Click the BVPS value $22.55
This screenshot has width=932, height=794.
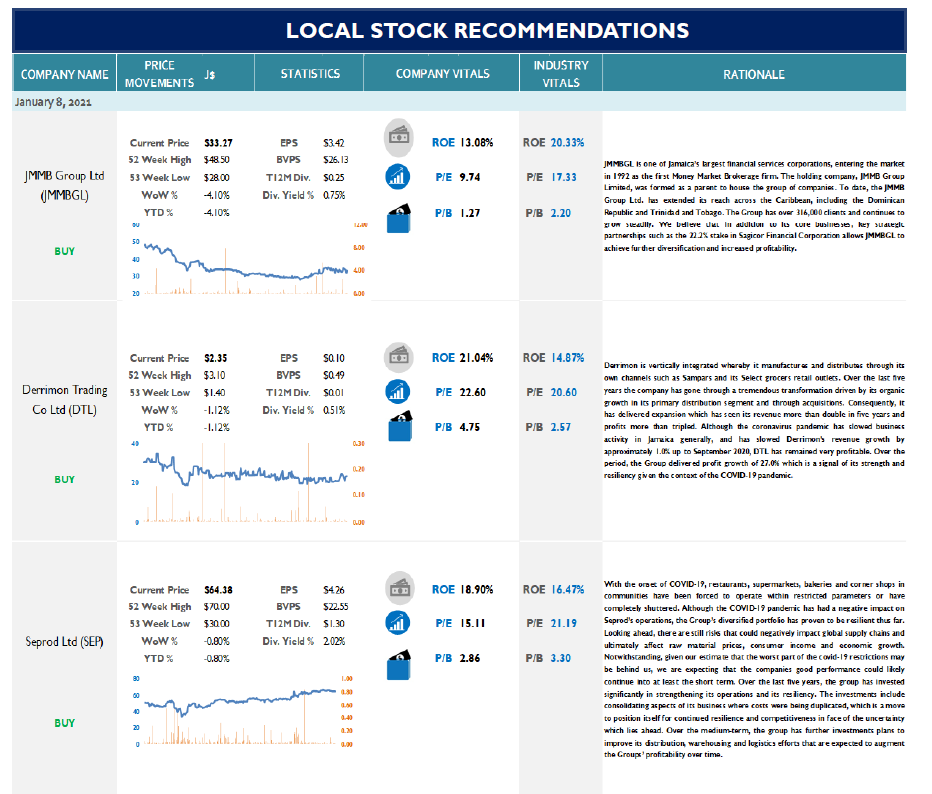(x=336, y=607)
